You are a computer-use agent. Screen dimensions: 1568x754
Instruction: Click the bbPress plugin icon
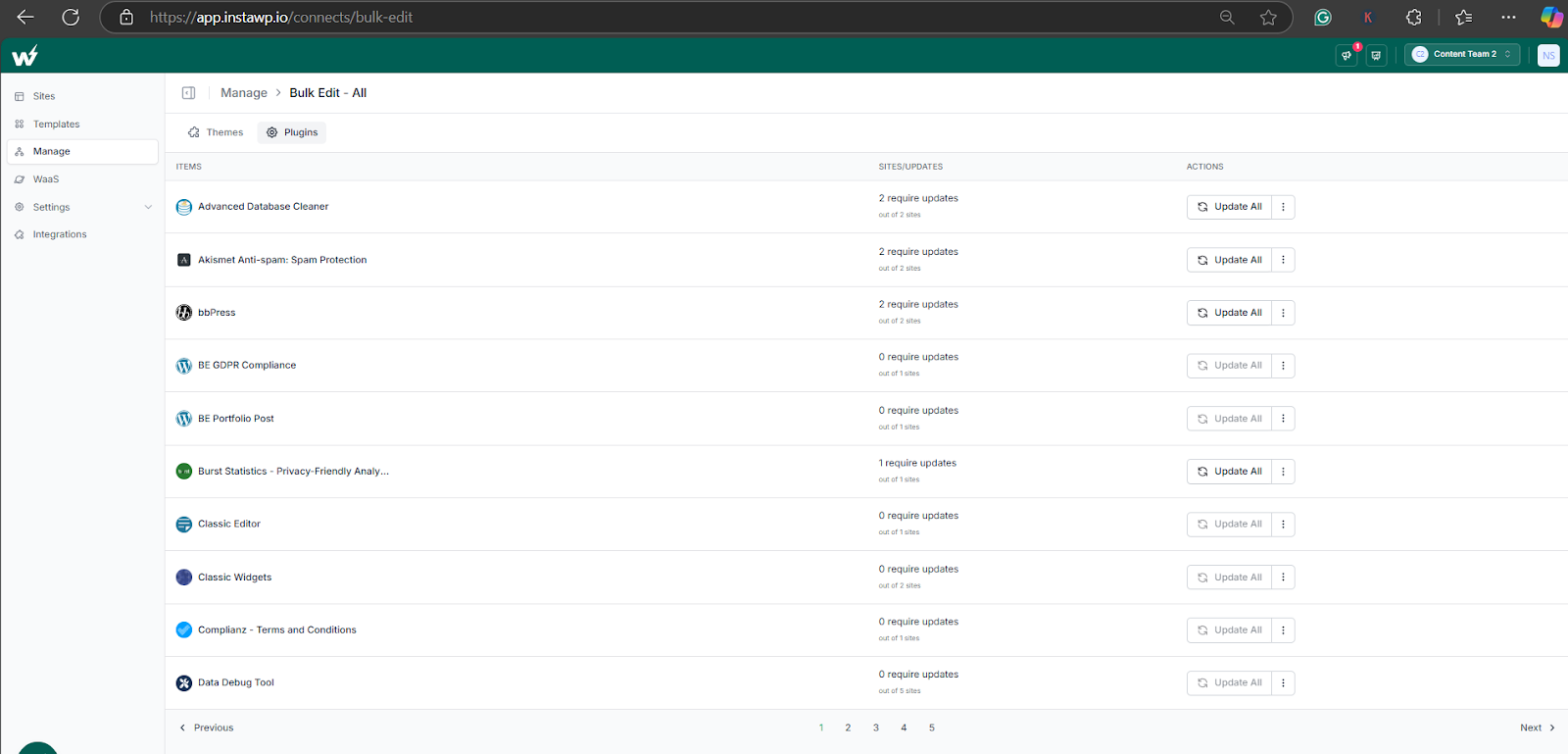[x=183, y=313]
